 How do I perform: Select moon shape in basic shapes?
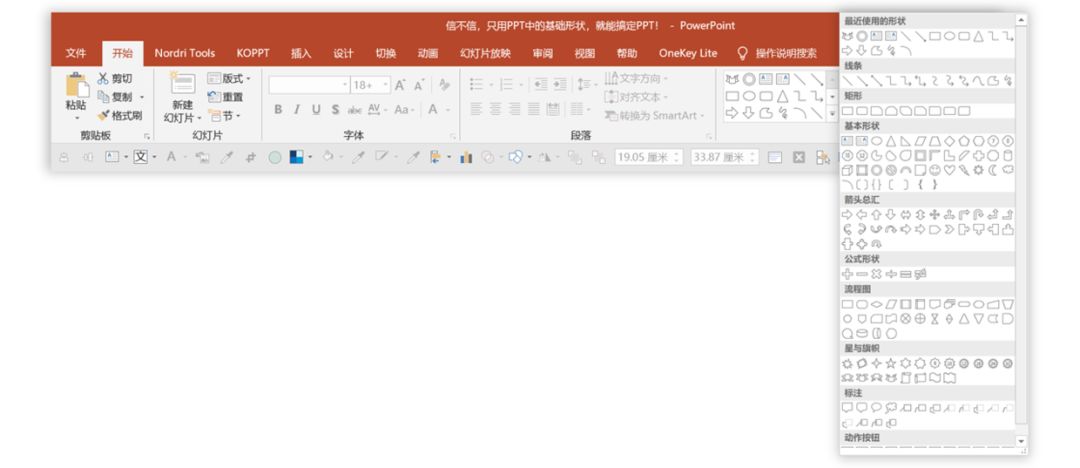point(993,170)
